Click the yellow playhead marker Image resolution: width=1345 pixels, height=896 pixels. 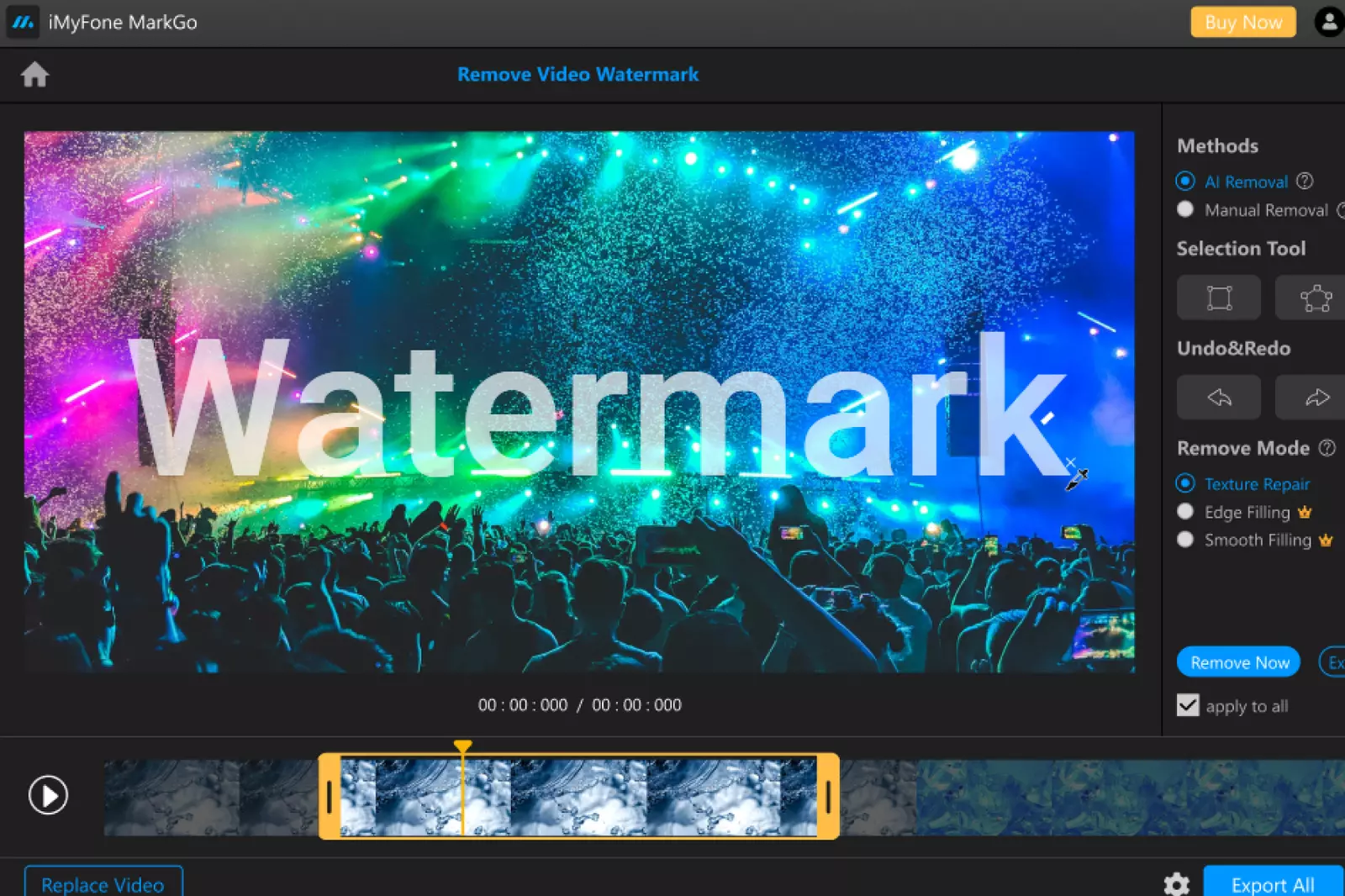[x=462, y=746]
